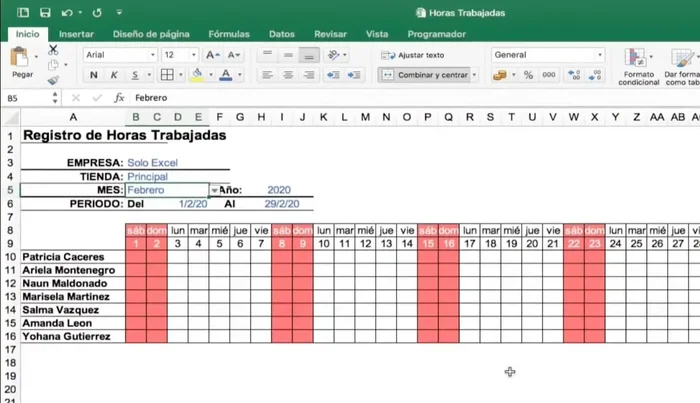Click Dar formato como tabla button
The height and width of the screenshot is (403, 700).
pos(682,67)
